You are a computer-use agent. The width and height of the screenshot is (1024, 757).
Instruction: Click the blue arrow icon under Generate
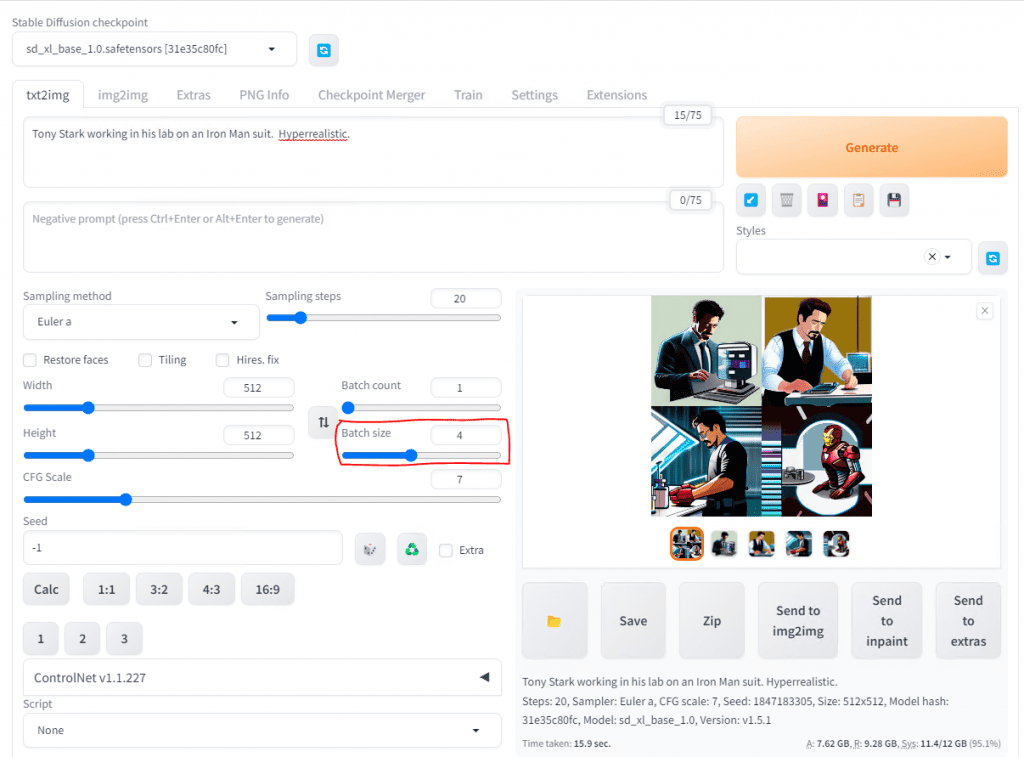(751, 200)
